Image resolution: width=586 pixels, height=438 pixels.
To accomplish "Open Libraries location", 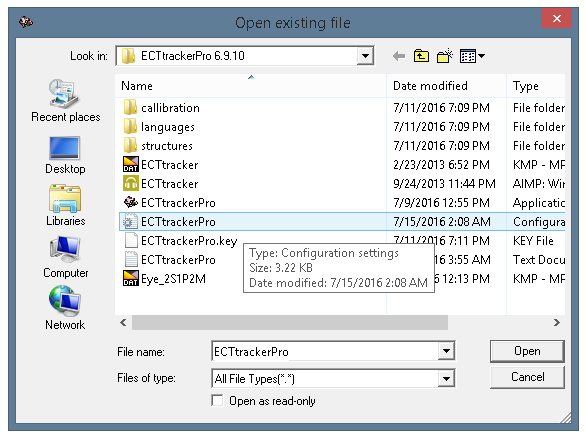I will [65, 205].
